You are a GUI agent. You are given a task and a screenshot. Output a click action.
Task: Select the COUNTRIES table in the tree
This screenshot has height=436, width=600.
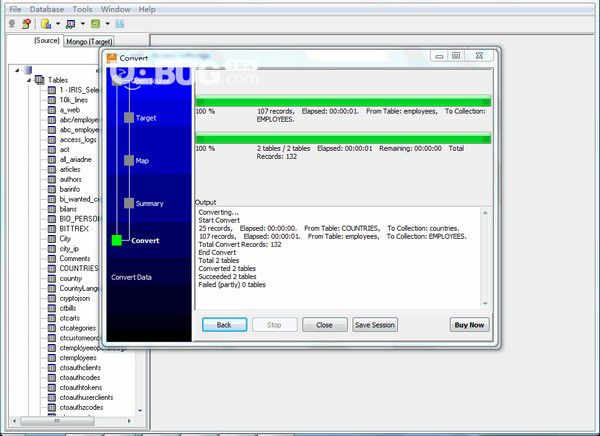point(79,268)
